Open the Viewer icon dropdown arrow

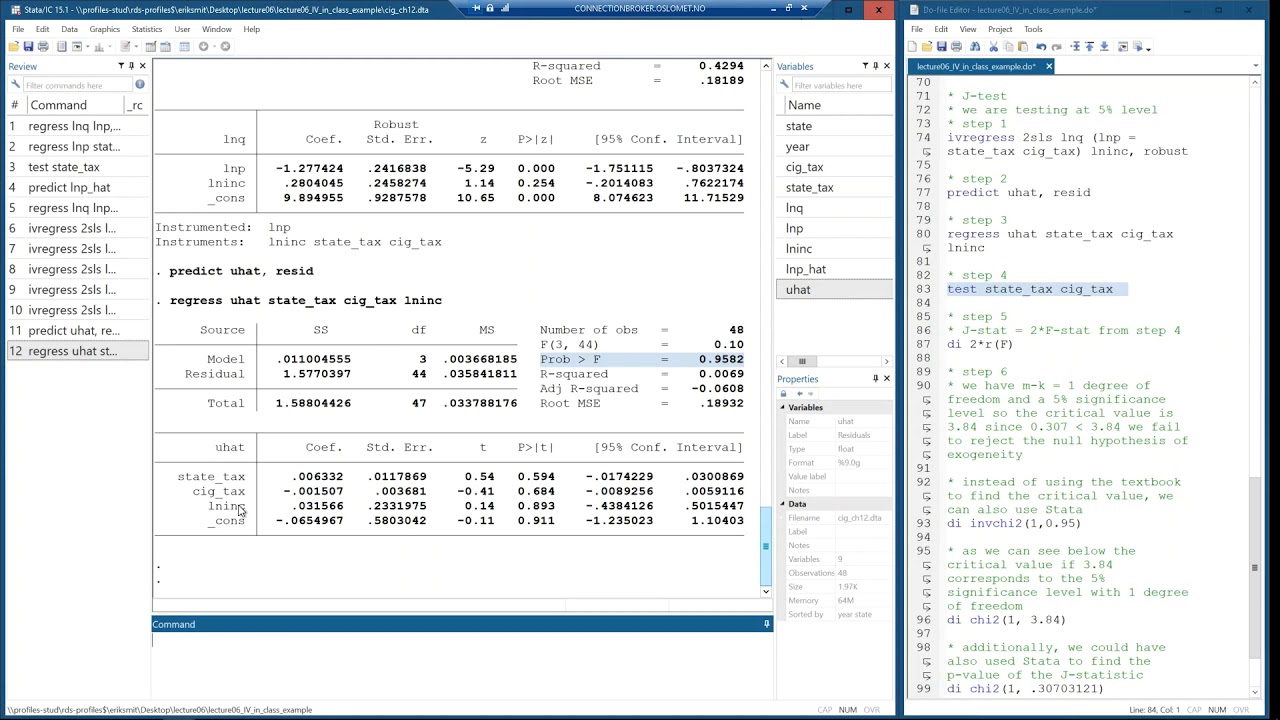88,47
